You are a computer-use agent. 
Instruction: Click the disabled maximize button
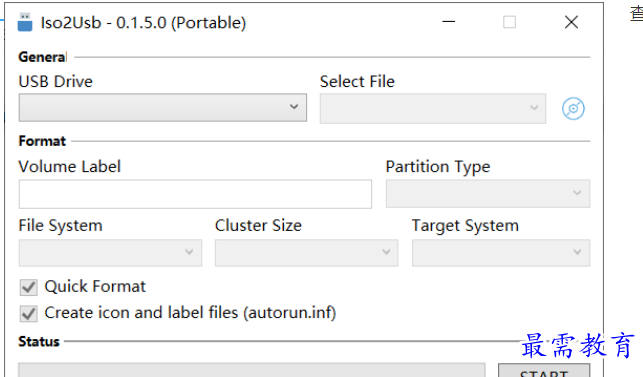coord(509,22)
